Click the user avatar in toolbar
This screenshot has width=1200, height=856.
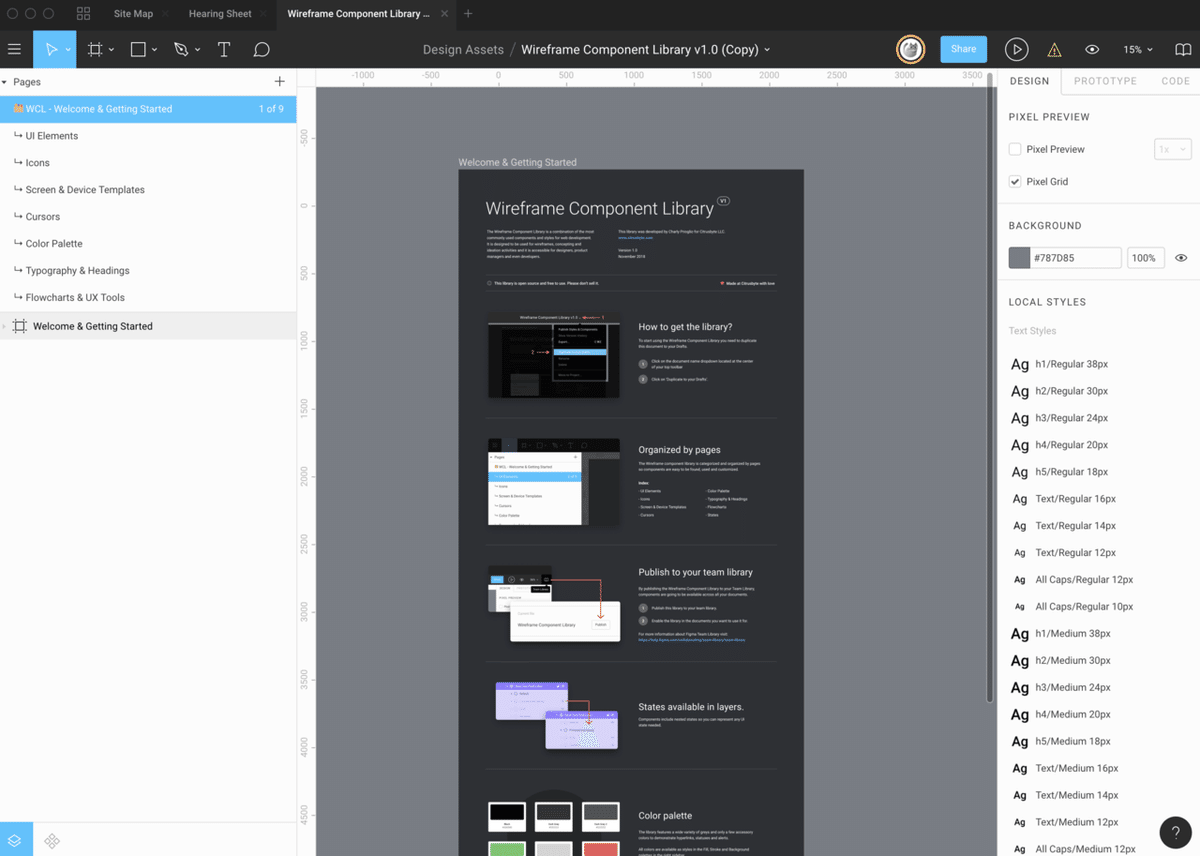[x=910, y=49]
